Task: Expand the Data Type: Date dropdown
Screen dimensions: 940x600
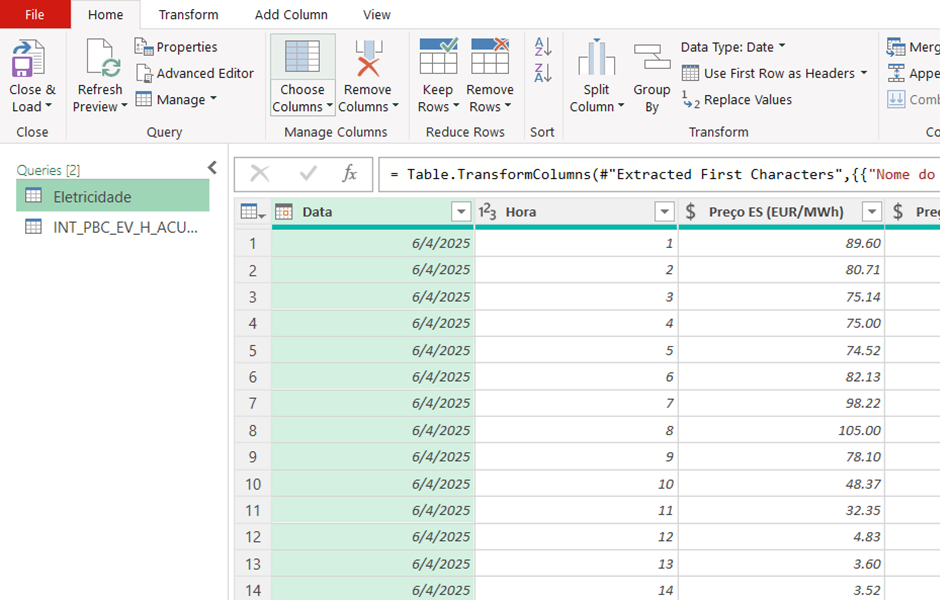Action: pyautogui.click(x=733, y=47)
